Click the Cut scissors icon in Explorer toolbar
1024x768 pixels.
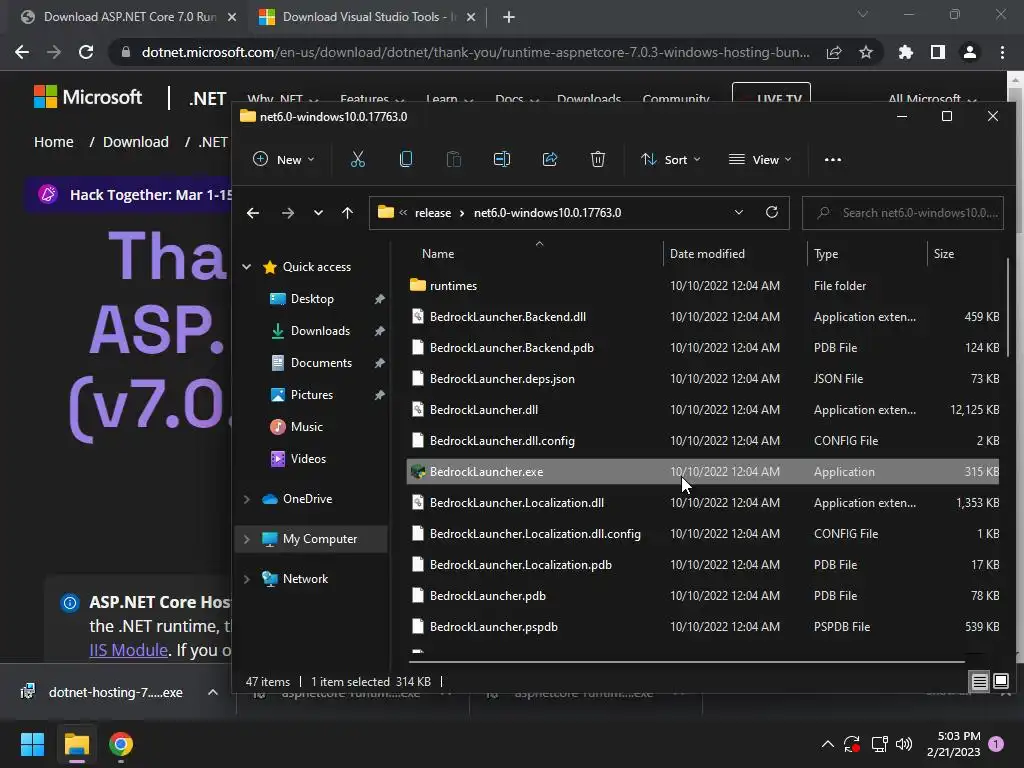point(358,159)
